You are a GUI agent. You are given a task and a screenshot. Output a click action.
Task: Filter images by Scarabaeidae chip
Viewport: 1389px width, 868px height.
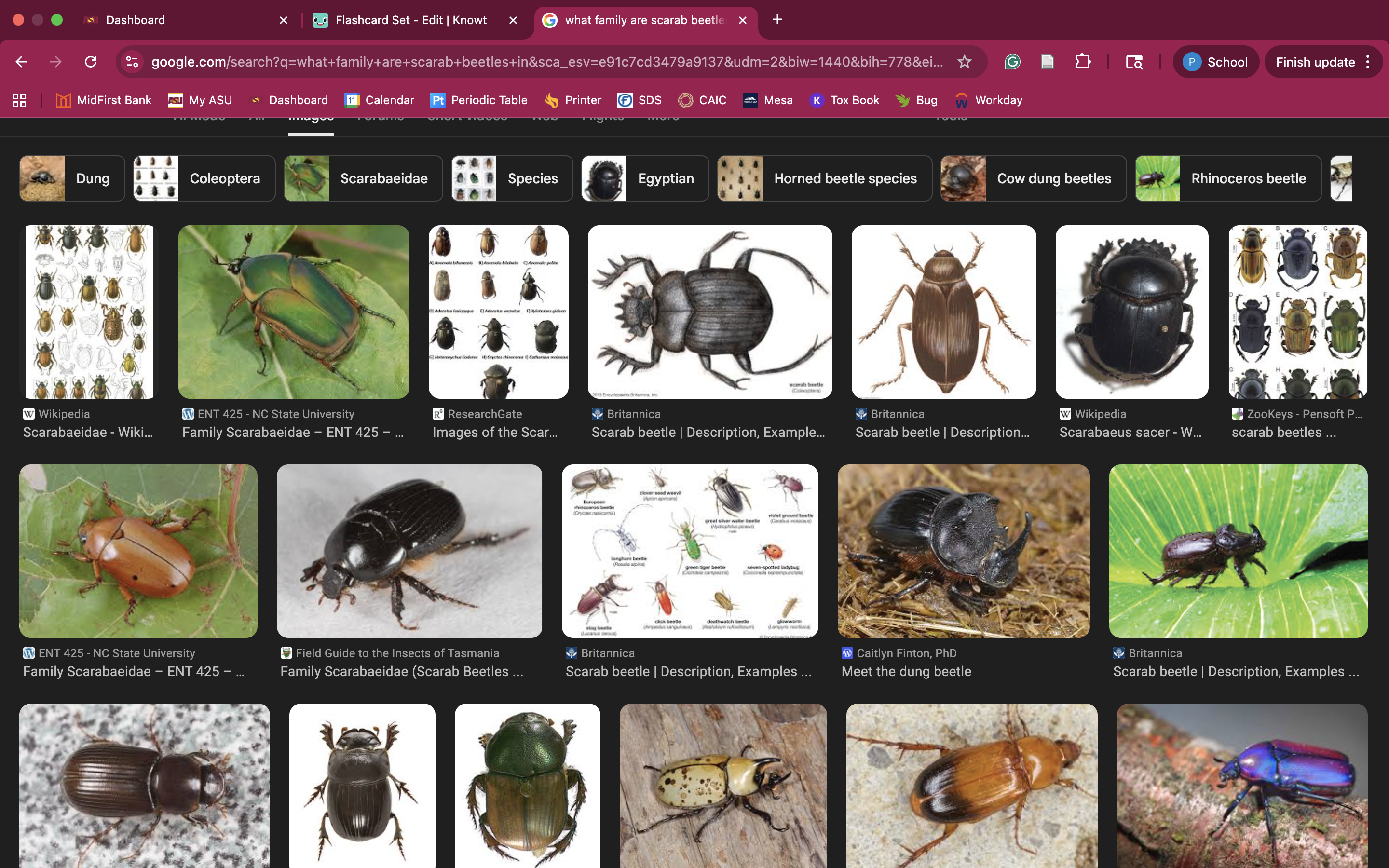click(363, 178)
